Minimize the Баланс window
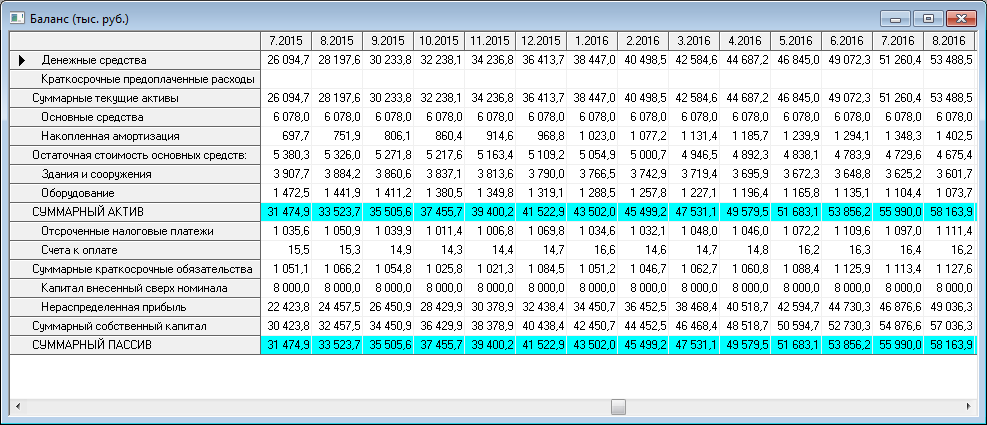Screen dimensions: 987x425 tap(895, 19)
